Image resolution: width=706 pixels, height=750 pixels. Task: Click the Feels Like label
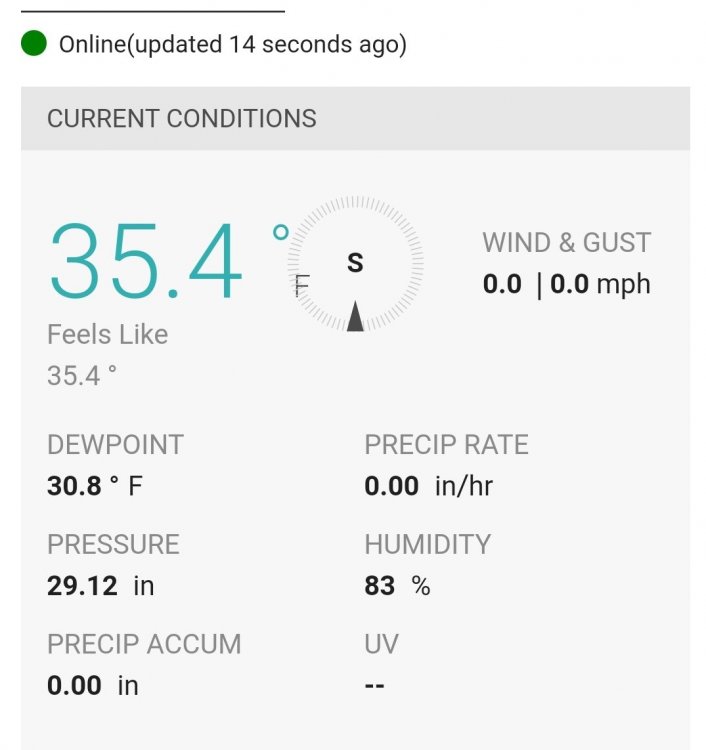(x=108, y=334)
